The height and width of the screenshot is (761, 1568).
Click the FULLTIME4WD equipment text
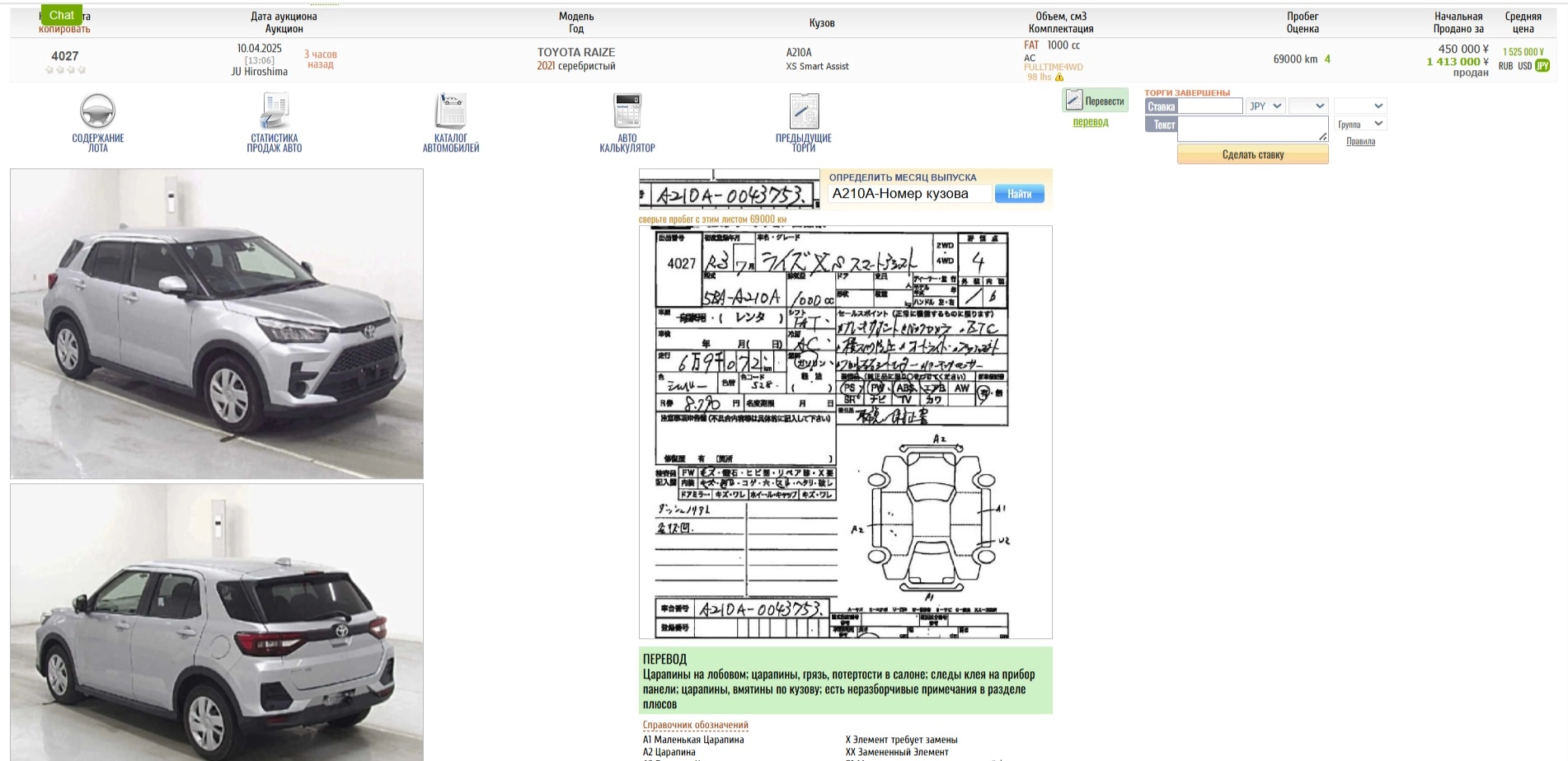[x=1054, y=68]
